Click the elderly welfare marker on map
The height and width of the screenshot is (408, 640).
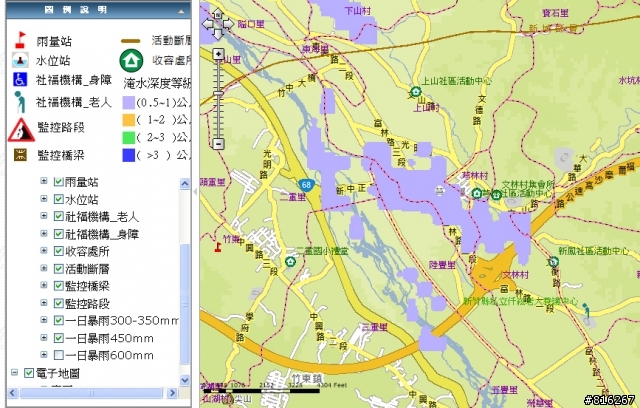coord(585,310)
